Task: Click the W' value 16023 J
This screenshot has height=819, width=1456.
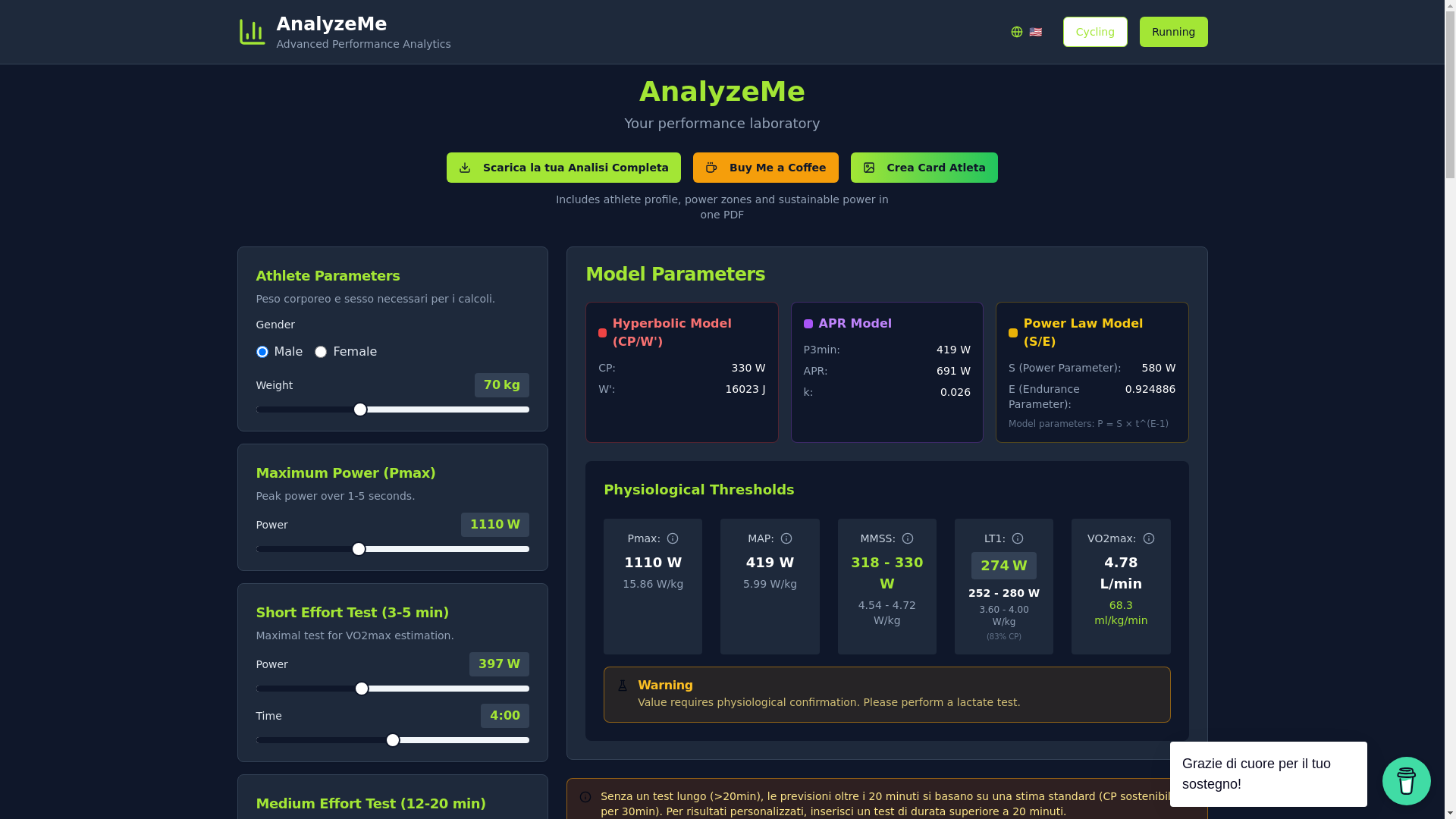Action: point(745,389)
